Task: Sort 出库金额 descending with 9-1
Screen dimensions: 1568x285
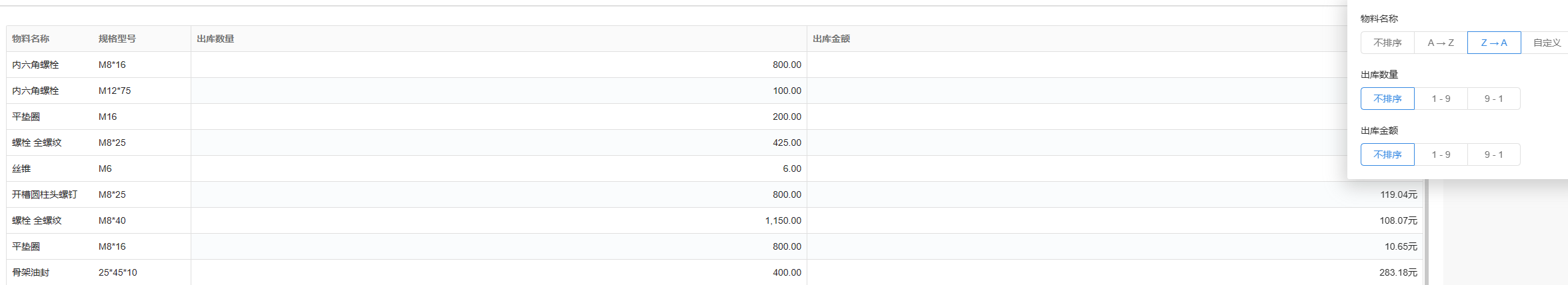Action: pos(1493,154)
